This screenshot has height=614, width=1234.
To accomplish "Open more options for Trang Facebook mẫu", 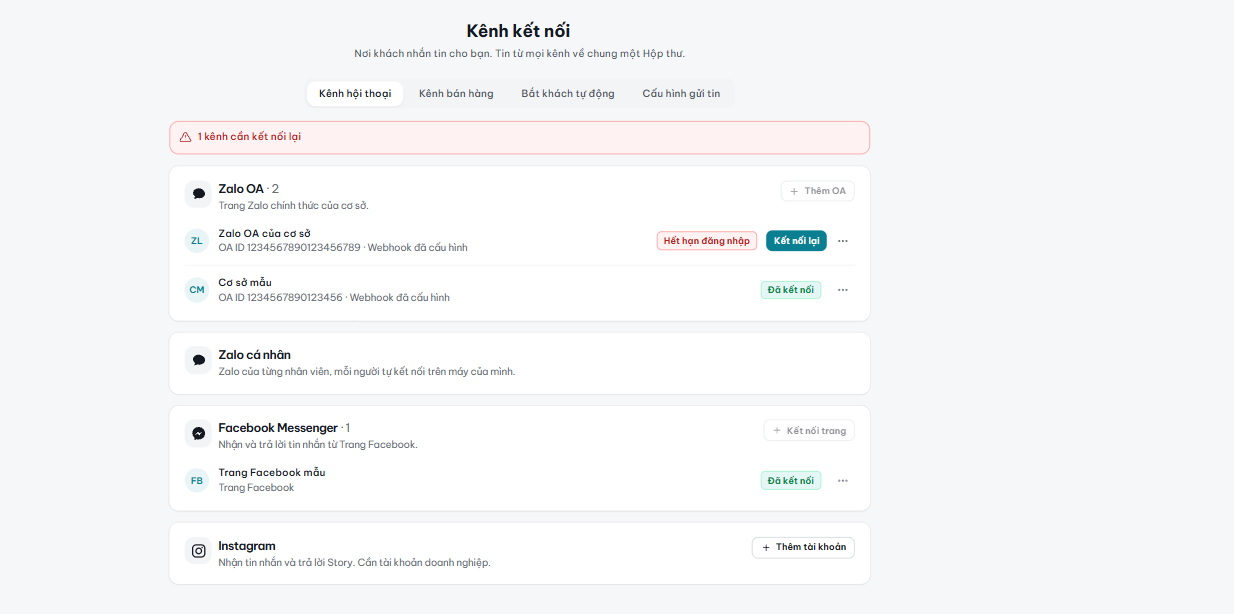I will click(x=843, y=481).
